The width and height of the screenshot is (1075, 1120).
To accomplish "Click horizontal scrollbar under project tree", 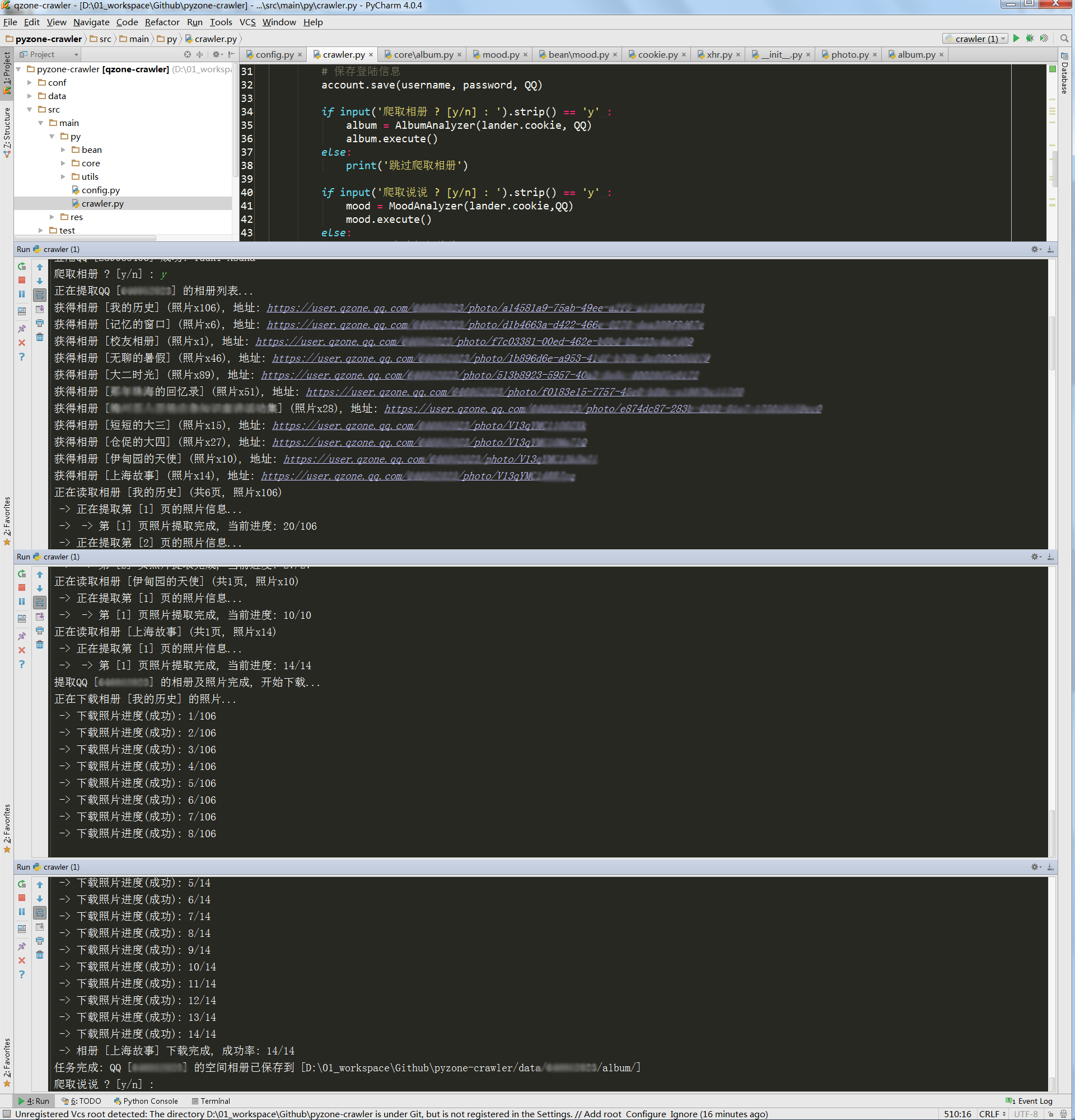I will pyautogui.click(x=86, y=237).
